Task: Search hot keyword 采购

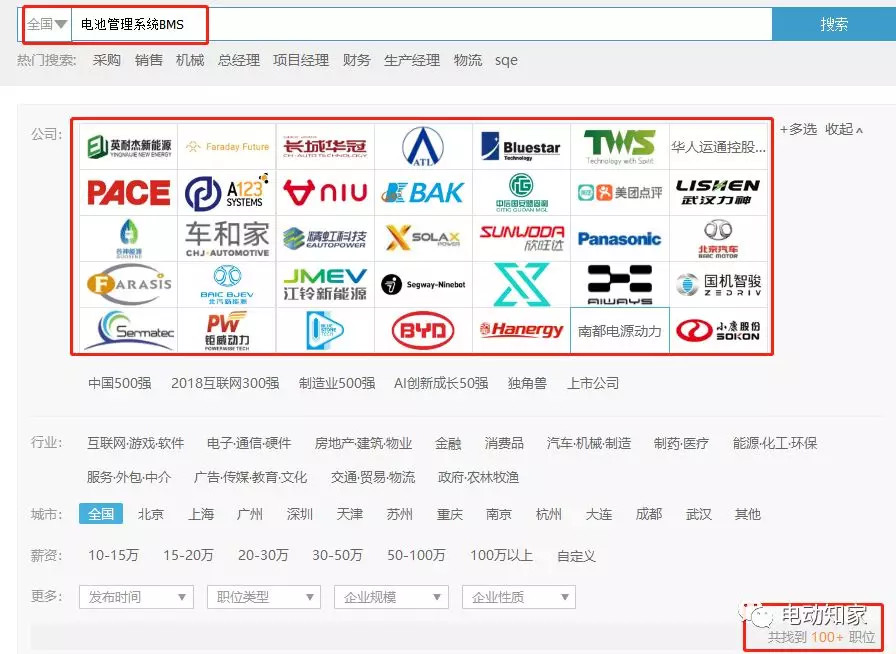Action: pos(106,60)
